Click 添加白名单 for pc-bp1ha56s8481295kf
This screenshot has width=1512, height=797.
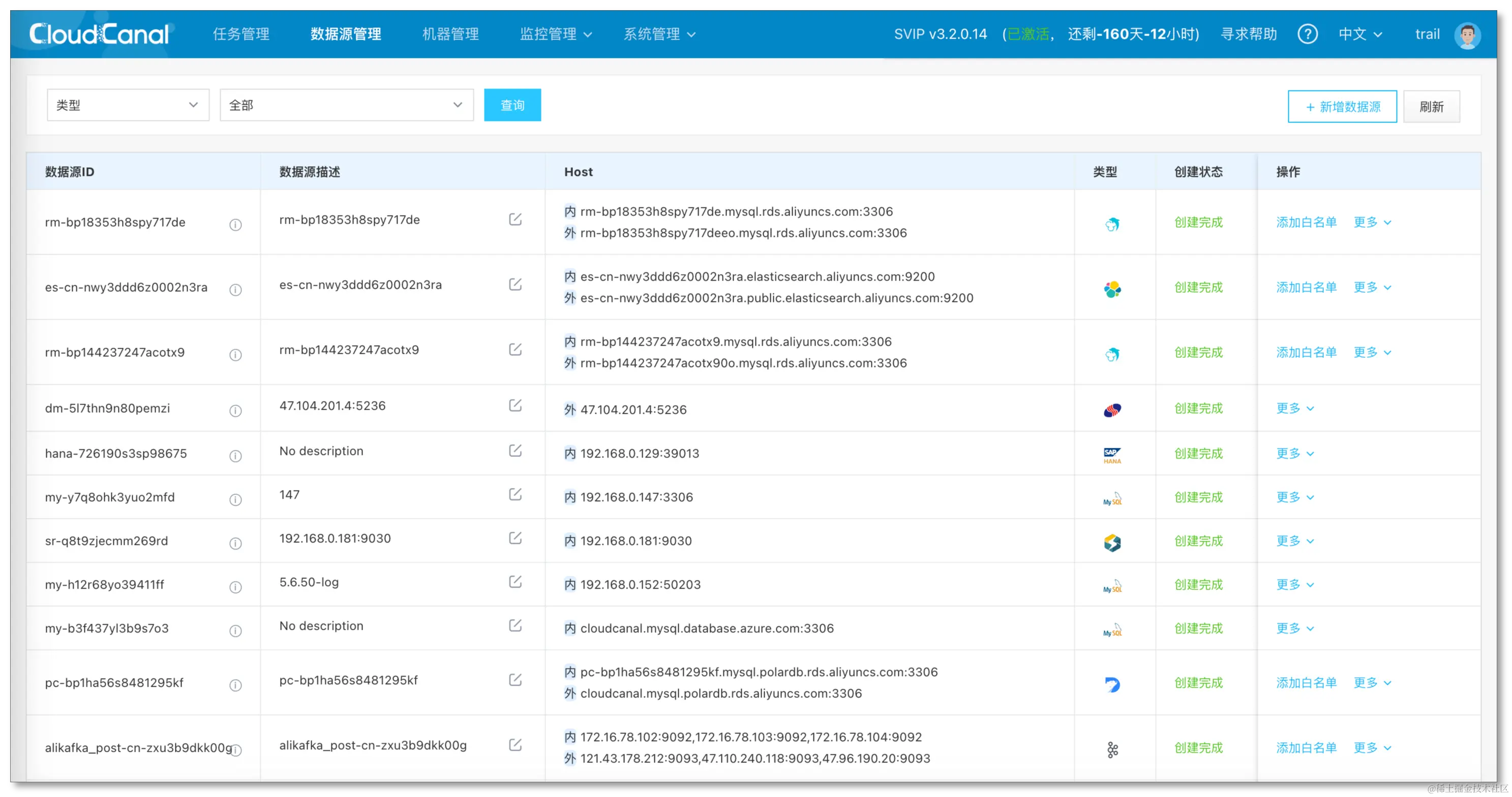point(1306,683)
